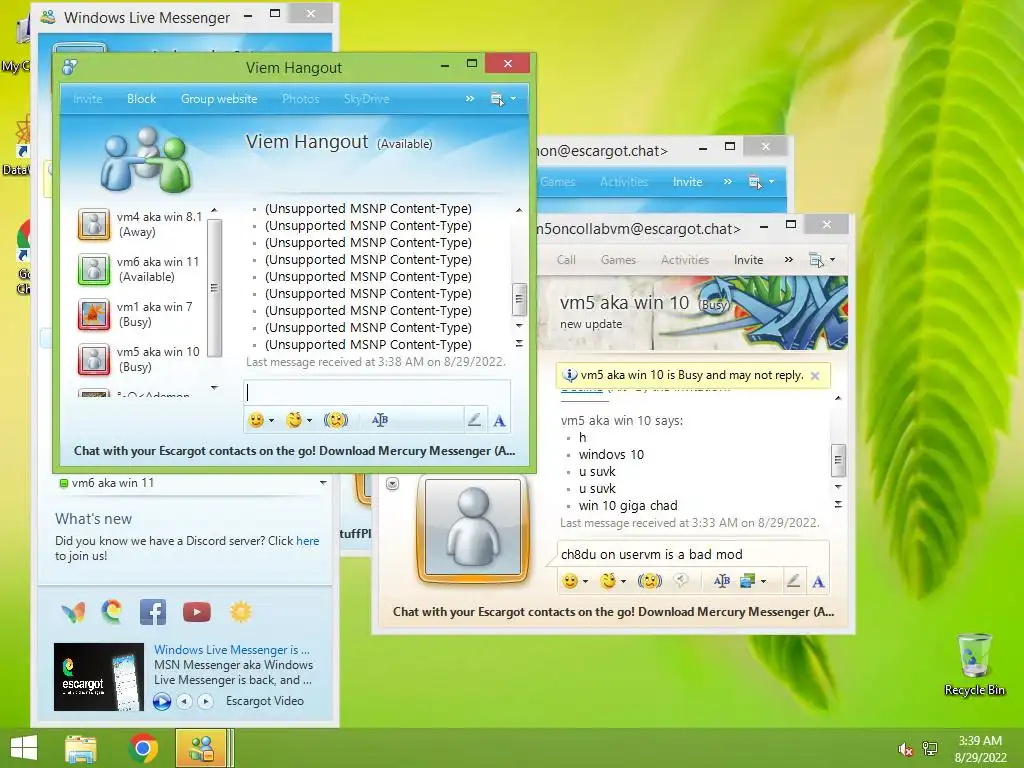Click the Edge-style swirl icon in Messenger row
Screen dimensions: 1024x768
pyautogui.click(x=112, y=612)
